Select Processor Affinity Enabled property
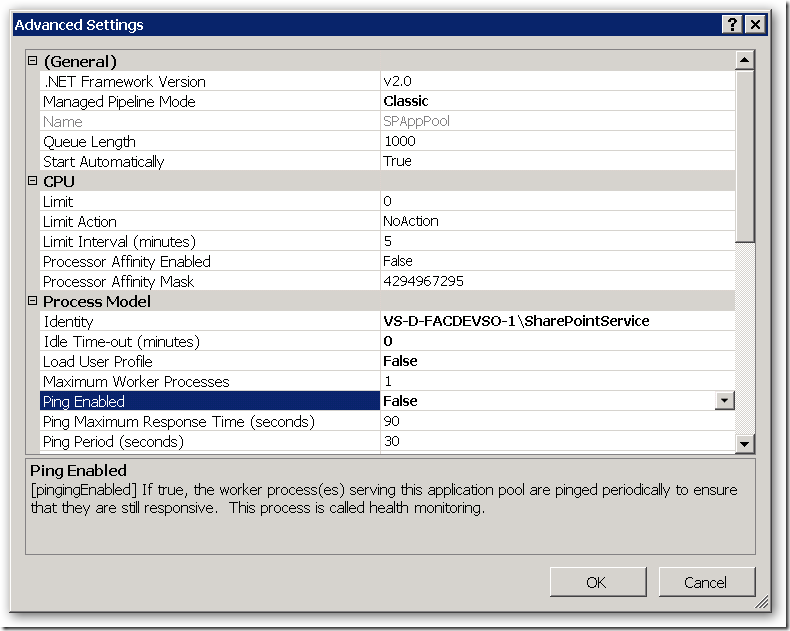This screenshot has width=790, height=631. 210,261
